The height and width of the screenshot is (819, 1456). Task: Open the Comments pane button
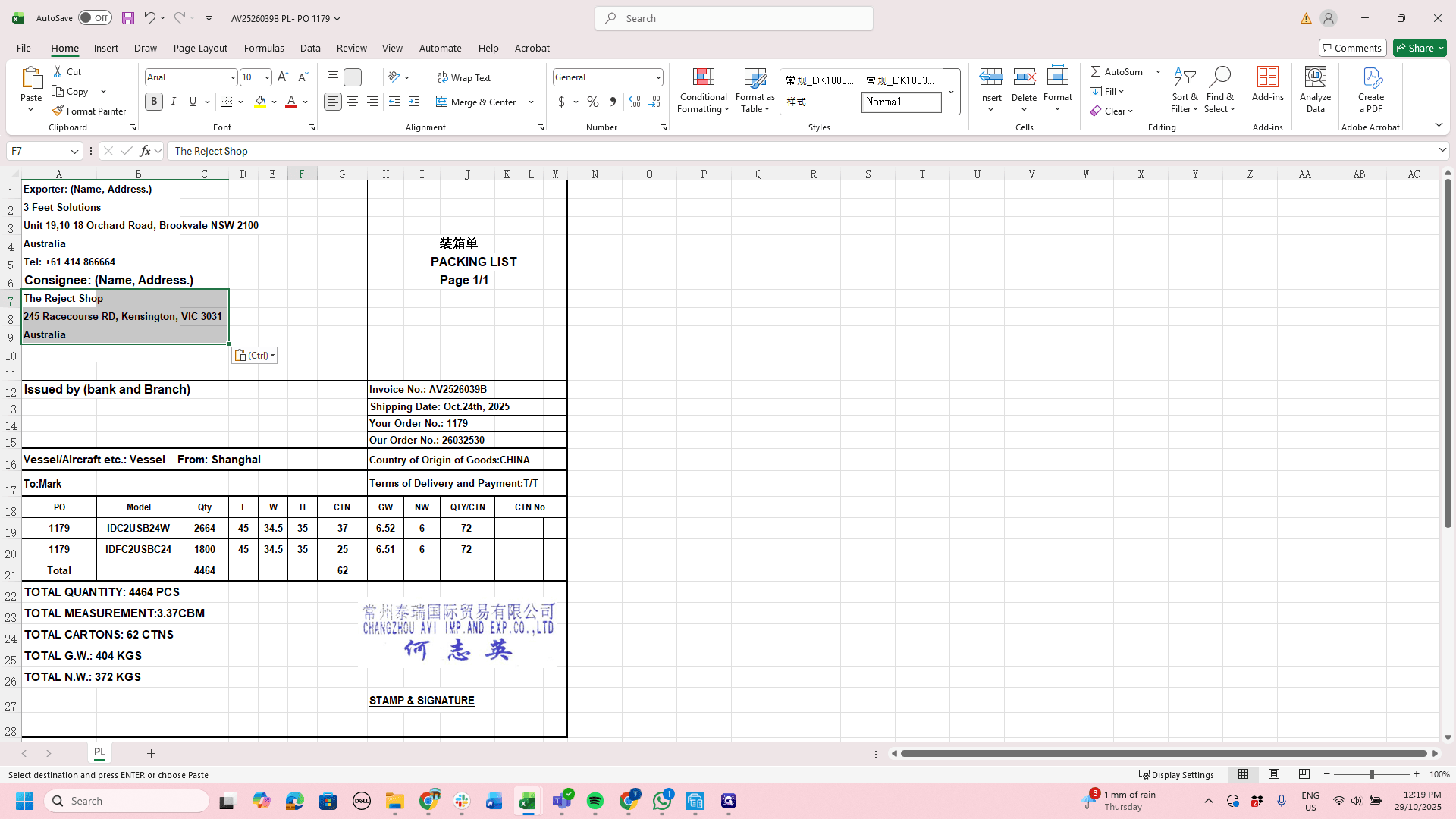pyautogui.click(x=1352, y=48)
